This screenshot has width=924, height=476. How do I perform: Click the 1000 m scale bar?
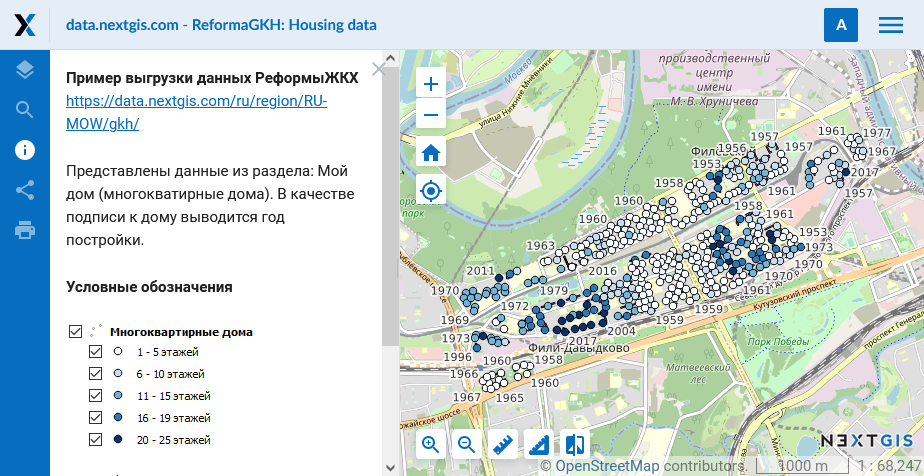point(801,467)
